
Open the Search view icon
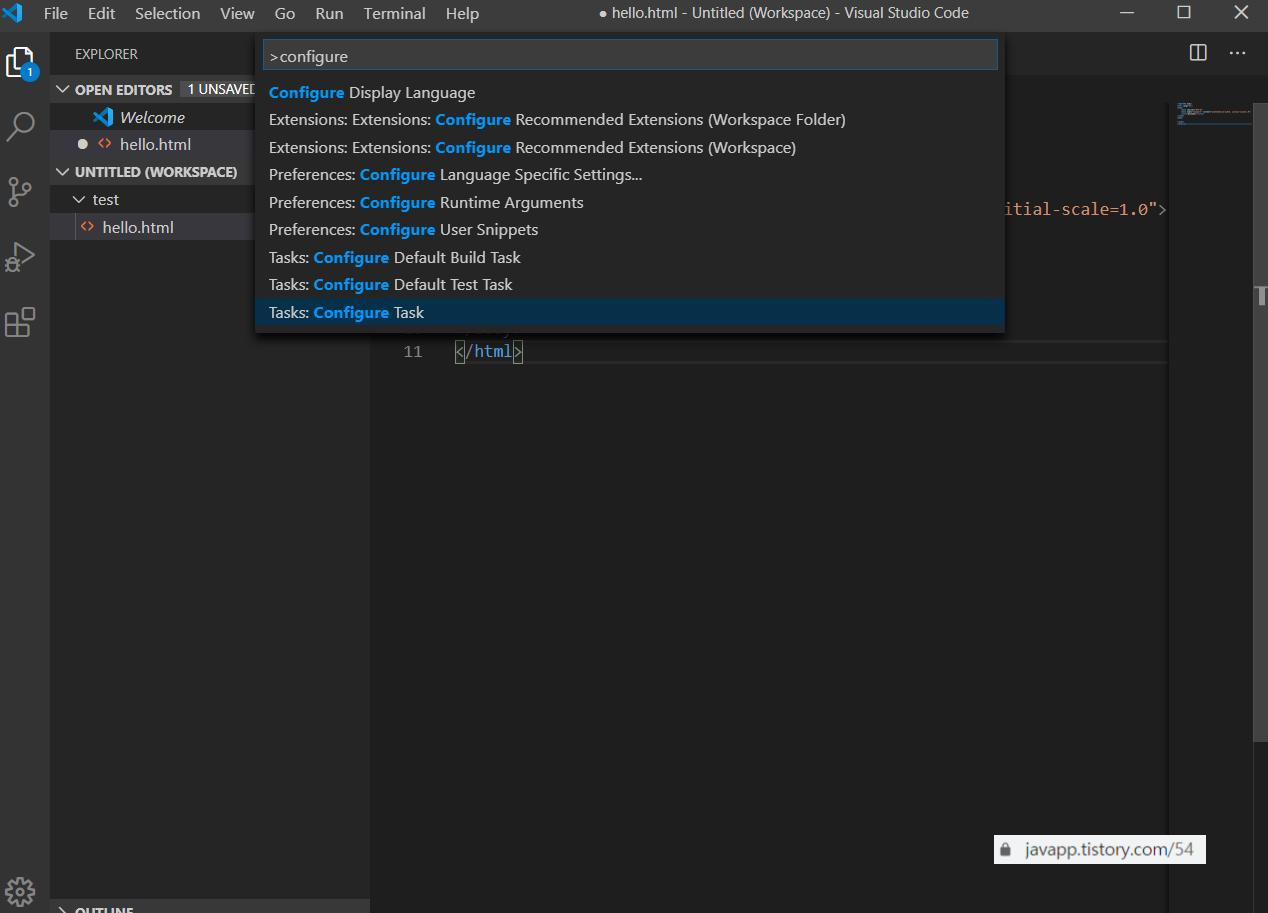21,127
